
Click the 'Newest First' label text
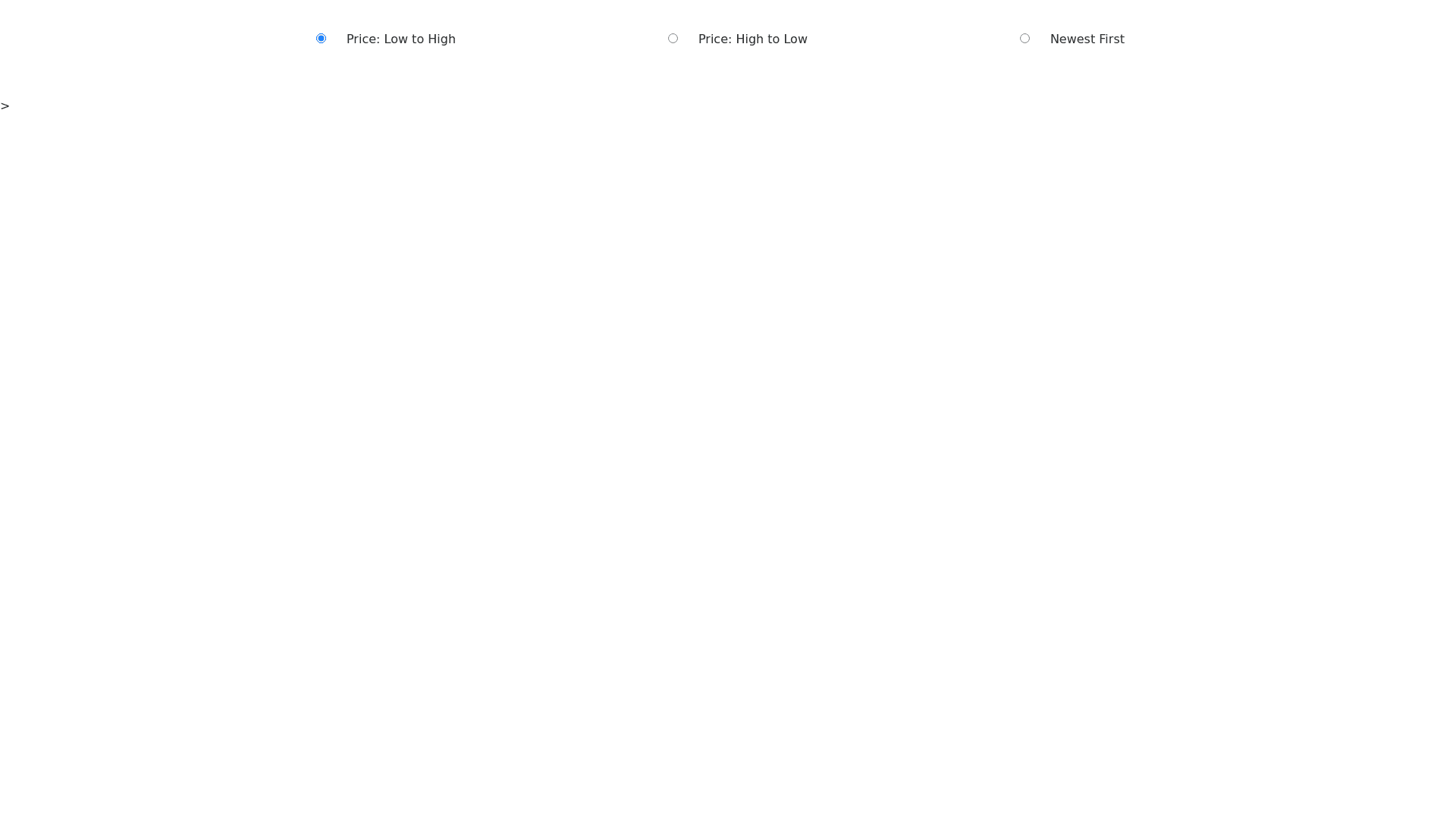(1087, 39)
